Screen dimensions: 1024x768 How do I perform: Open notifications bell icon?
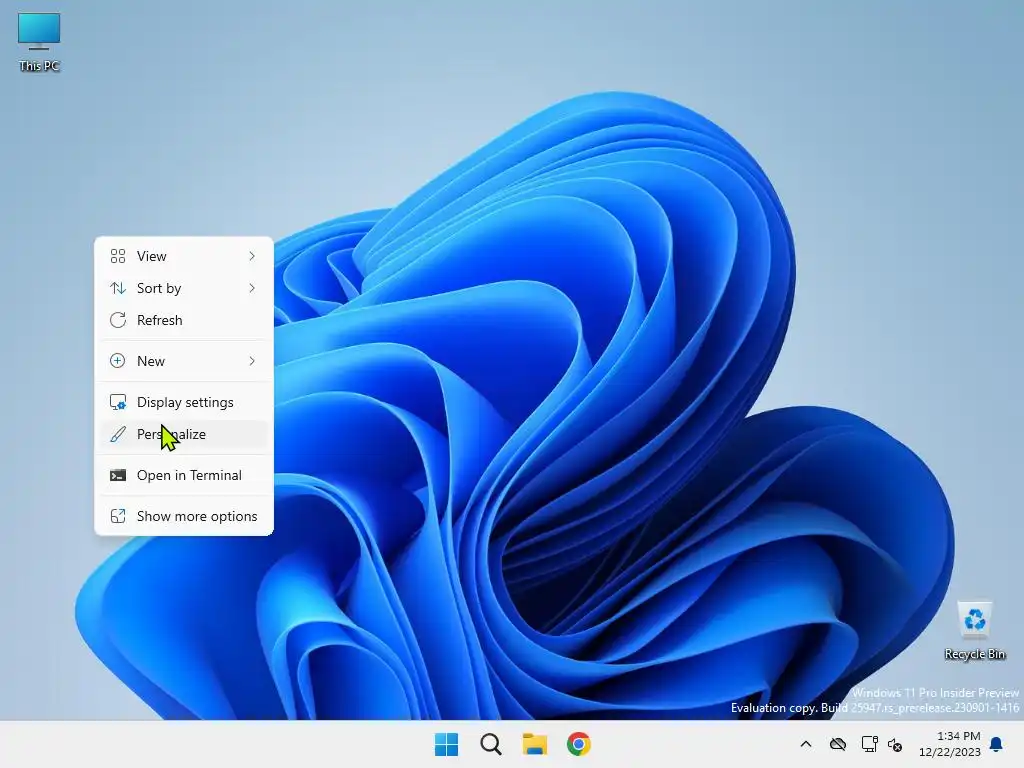point(997,744)
